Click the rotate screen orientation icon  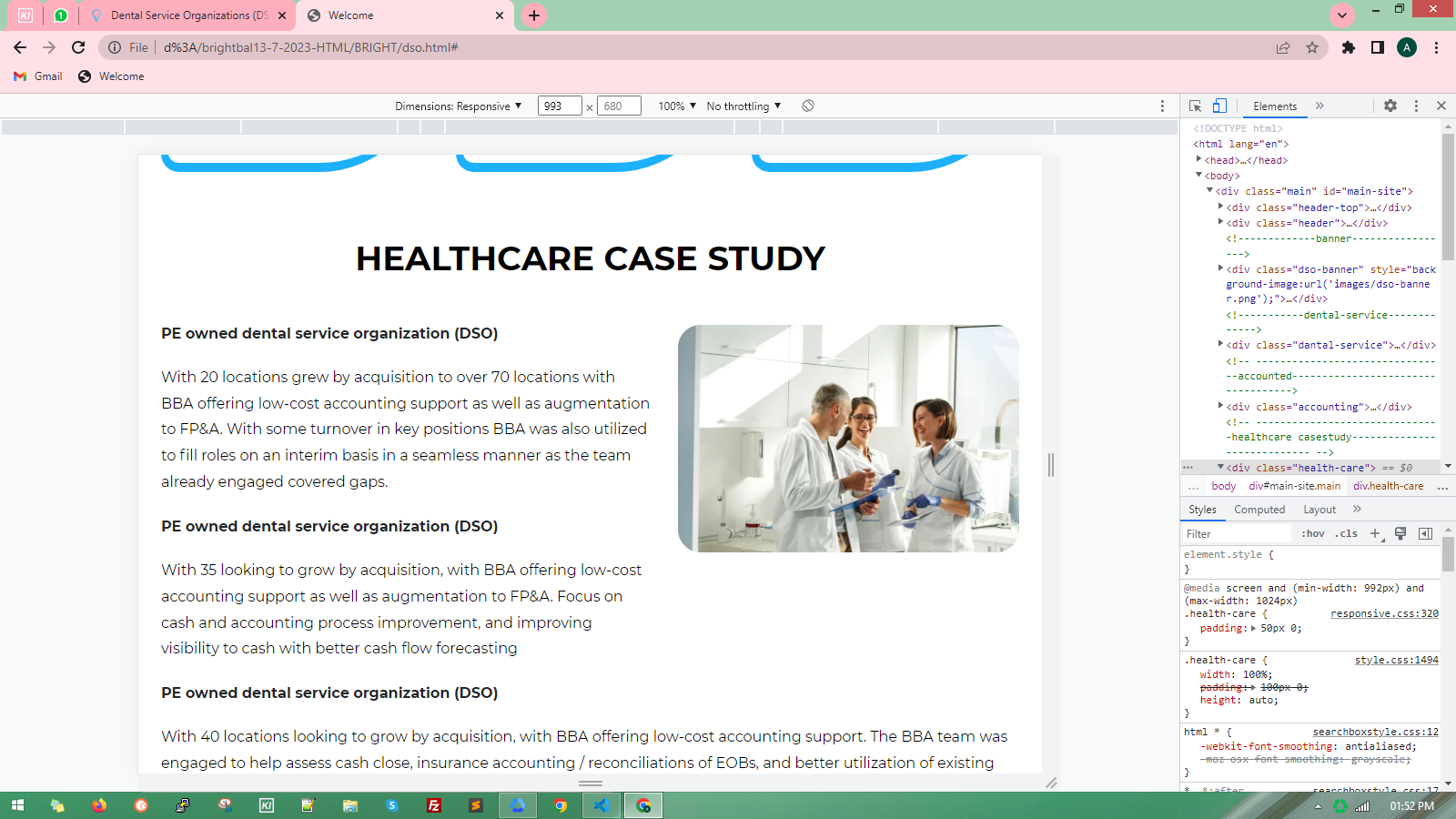coord(808,106)
